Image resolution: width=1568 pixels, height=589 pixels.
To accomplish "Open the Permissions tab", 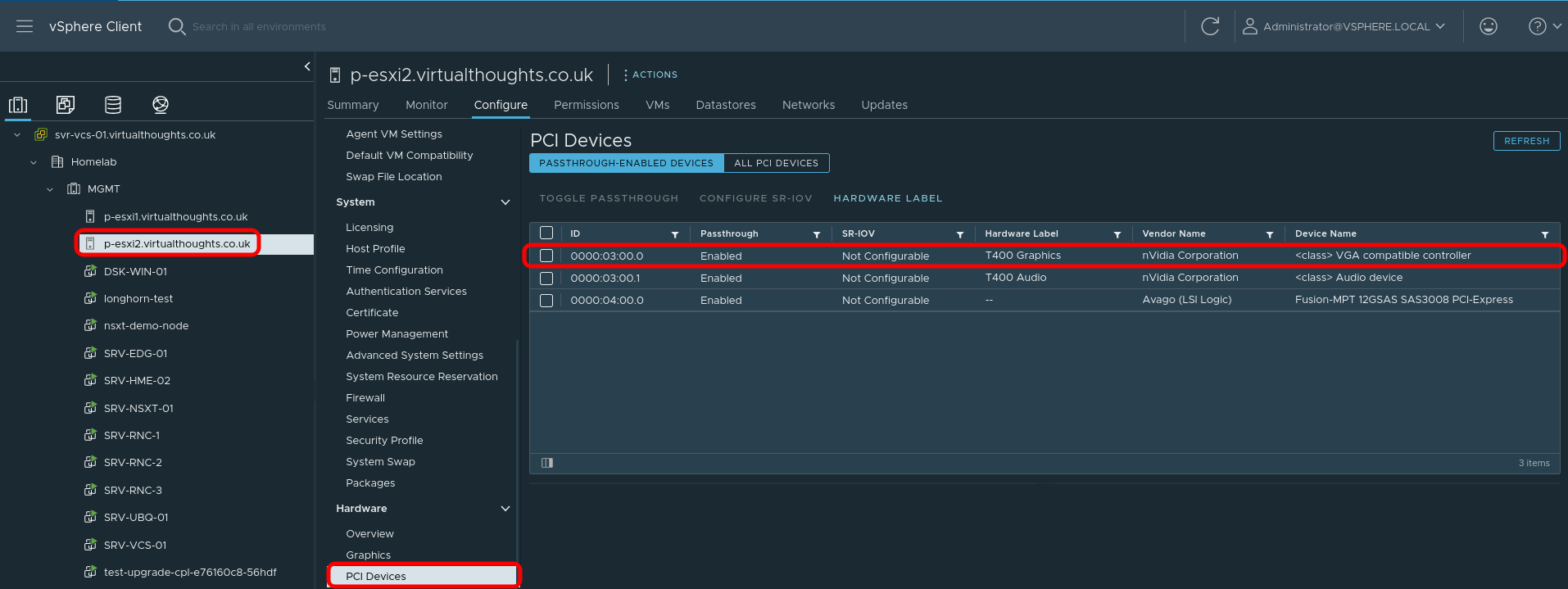I will click(587, 105).
